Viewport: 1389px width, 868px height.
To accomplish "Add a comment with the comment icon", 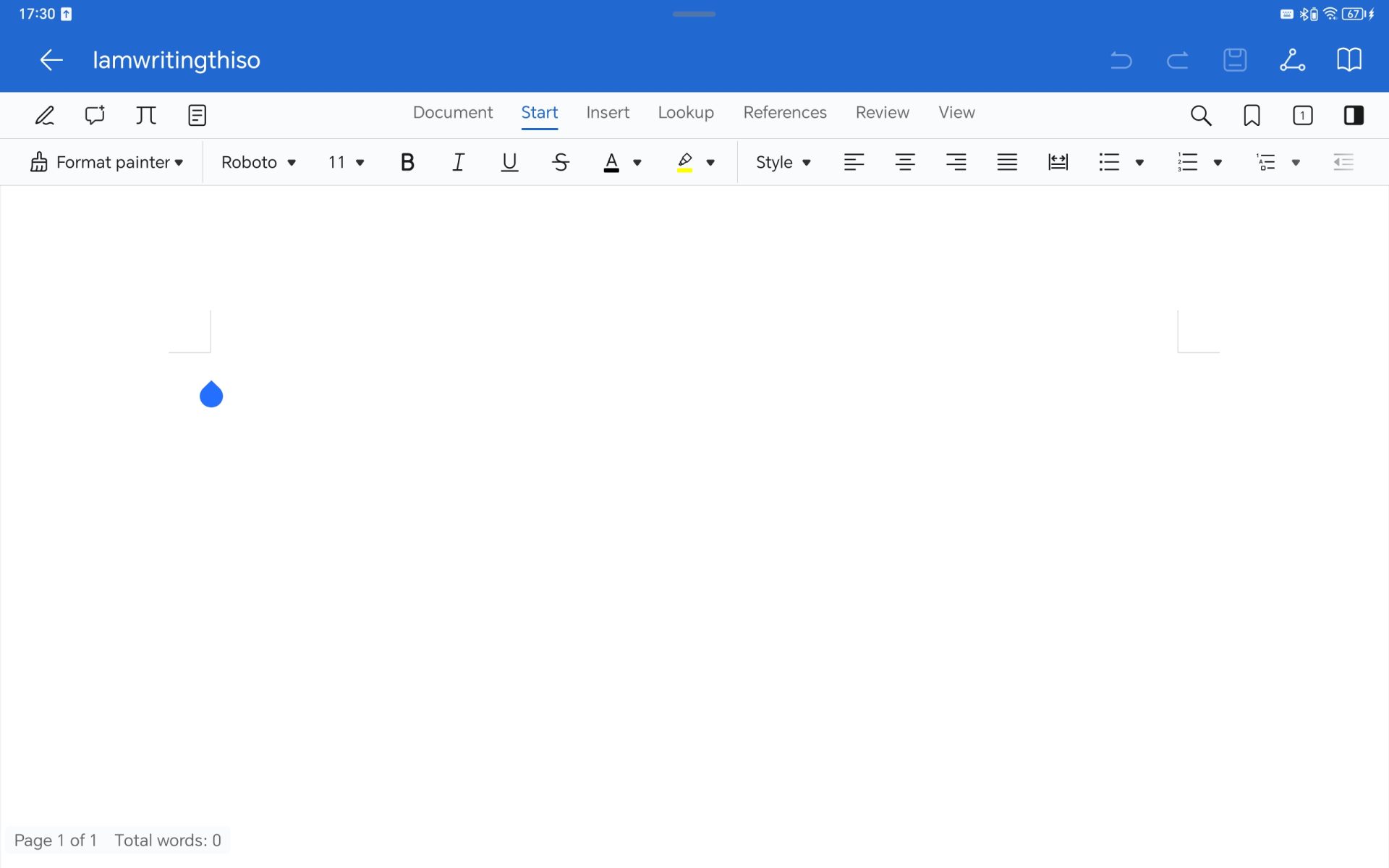I will tap(95, 115).
